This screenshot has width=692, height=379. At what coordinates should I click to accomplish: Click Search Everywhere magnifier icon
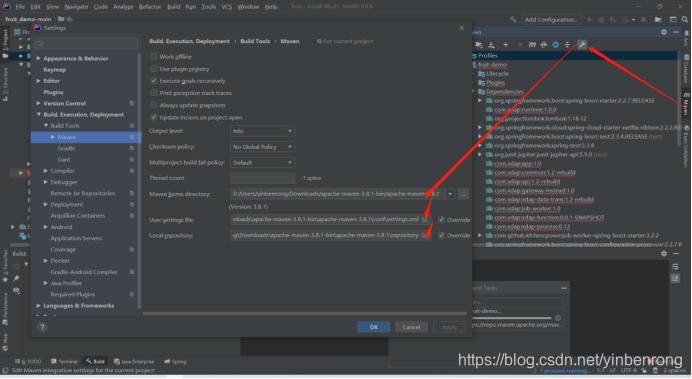[x=684, y=19]
